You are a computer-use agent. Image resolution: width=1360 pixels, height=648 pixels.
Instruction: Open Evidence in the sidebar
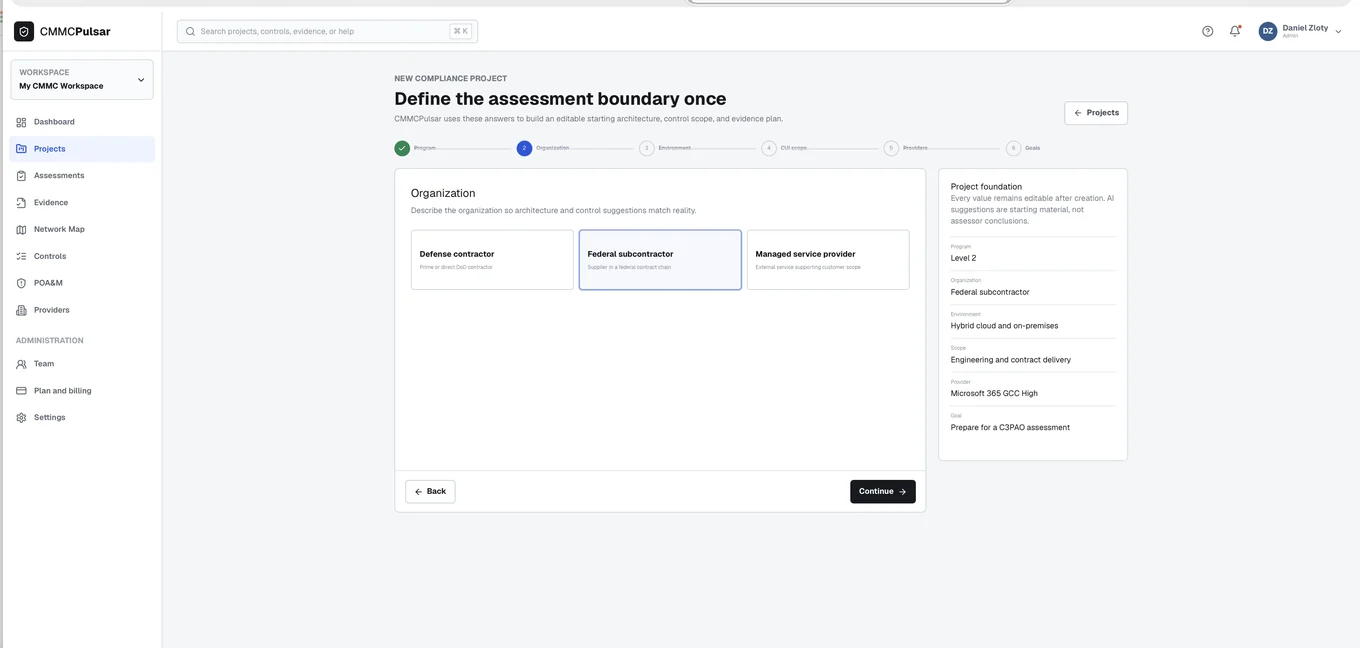point(82,203)
